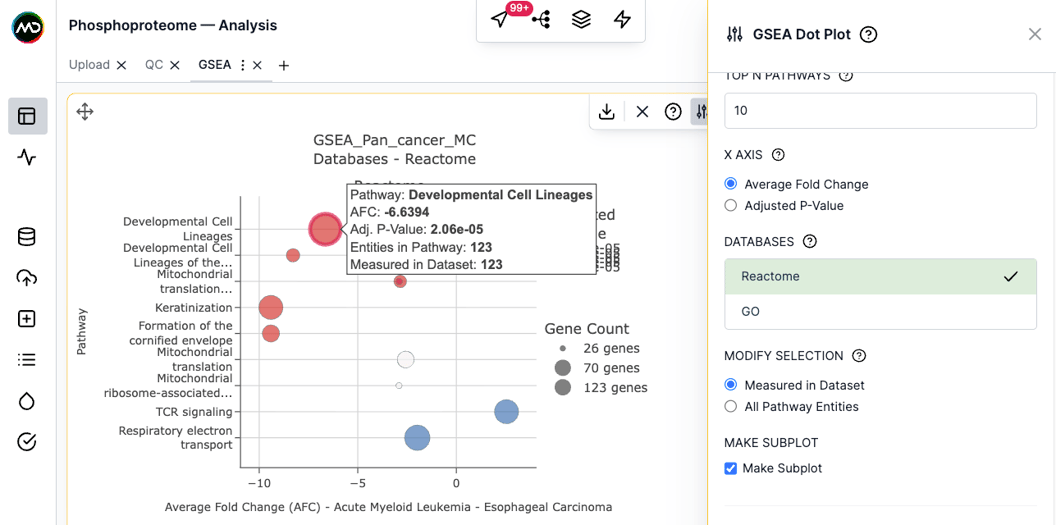Click the GSEA_Pan_cancer_MC plot title
This screenshot has height=525, width=1056.
click(395, 141)
